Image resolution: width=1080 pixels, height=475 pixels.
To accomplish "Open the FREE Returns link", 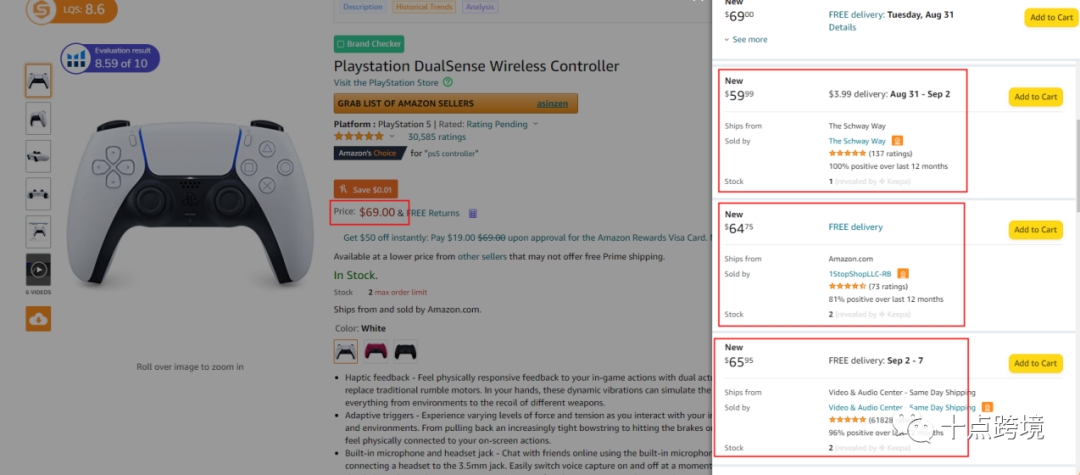I will 433,213.
